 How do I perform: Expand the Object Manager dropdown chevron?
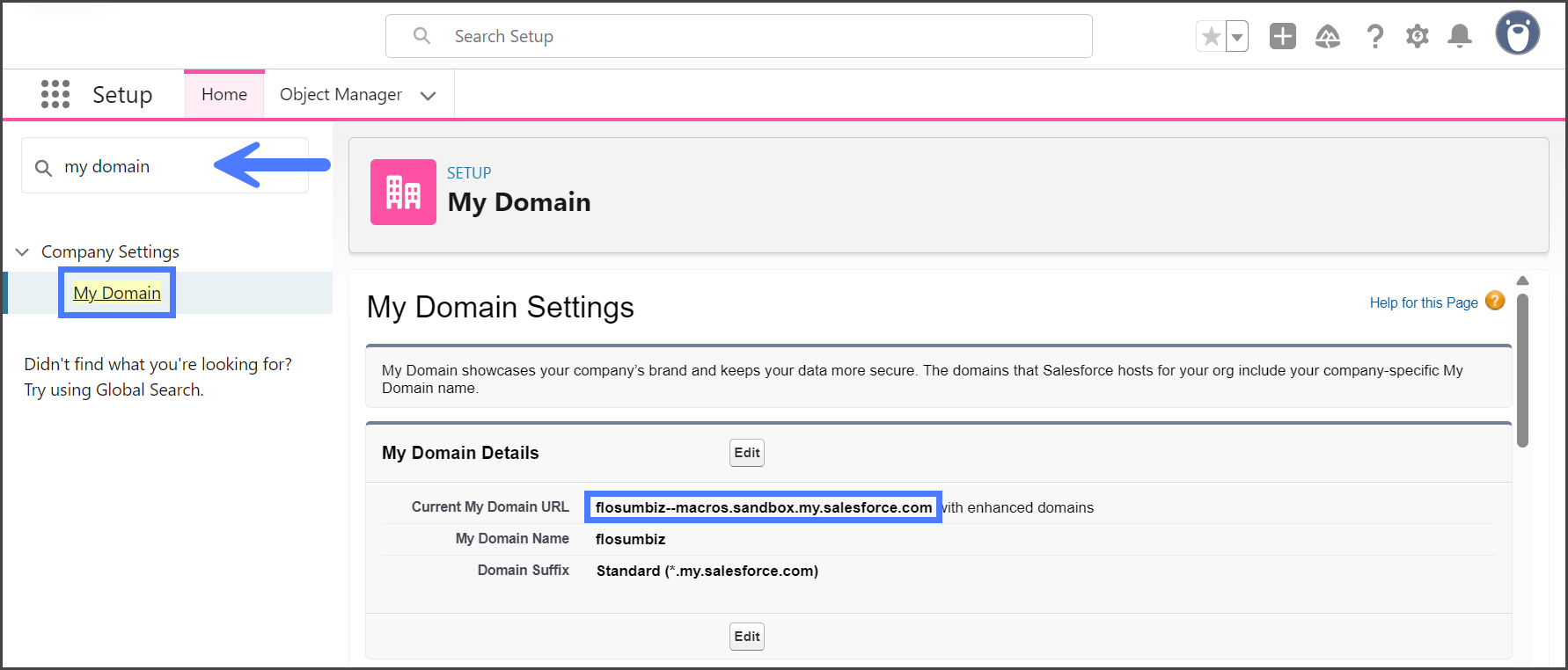point(429,96)
